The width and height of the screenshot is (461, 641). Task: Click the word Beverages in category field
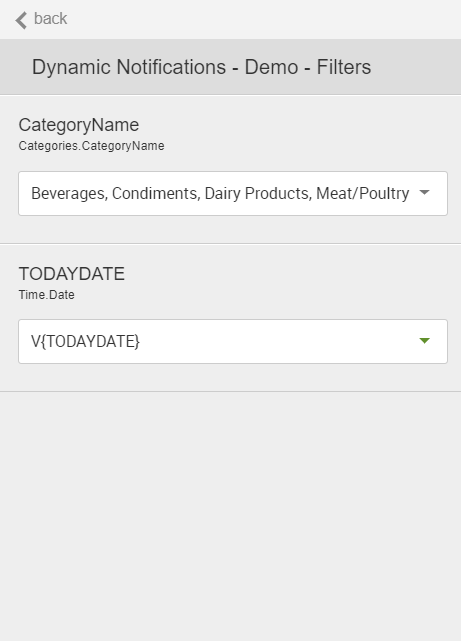click(x=70, y=193)
